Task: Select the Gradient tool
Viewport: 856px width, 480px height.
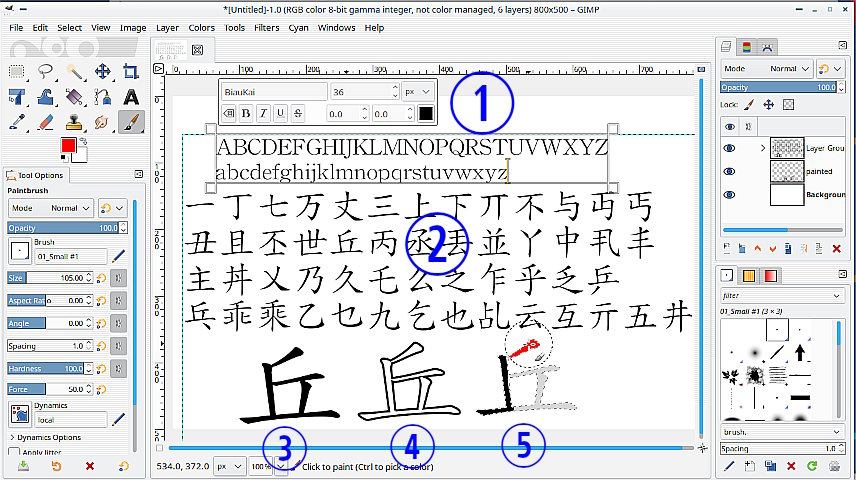Action: (74, 97)
